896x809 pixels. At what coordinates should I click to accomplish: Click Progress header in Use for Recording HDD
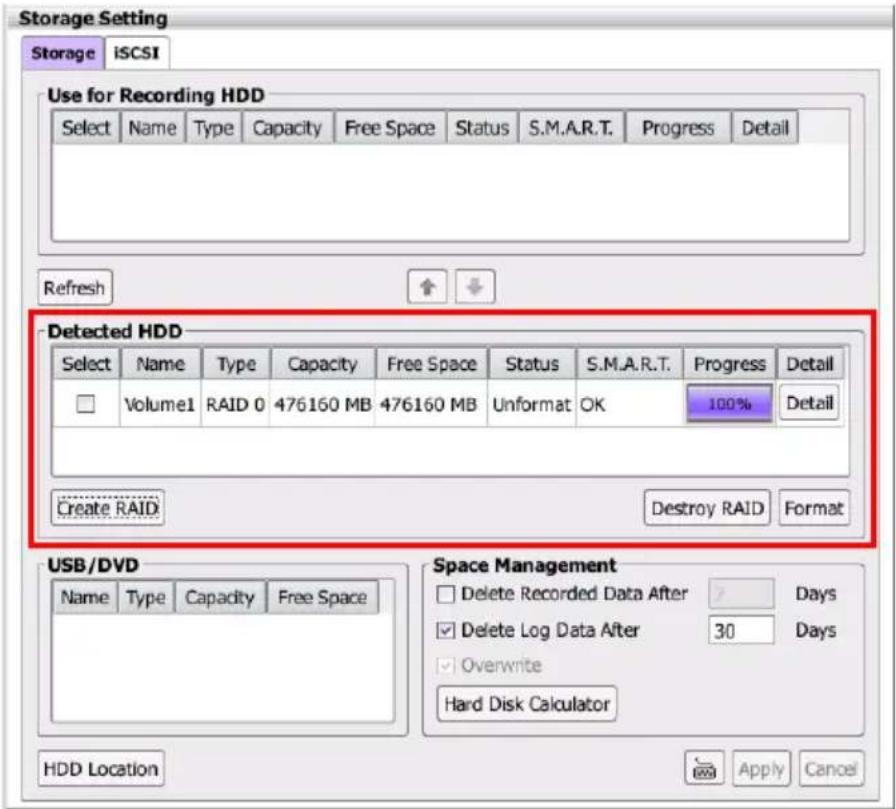[x=678, y=128]
